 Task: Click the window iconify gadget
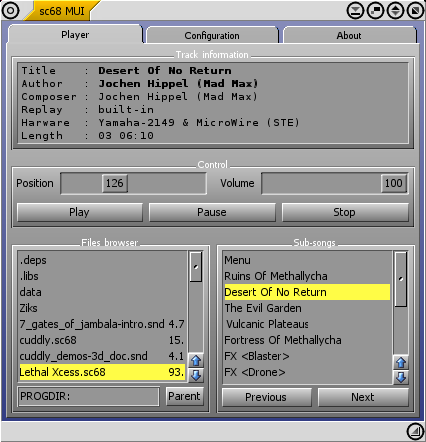[x=356, y=11]
